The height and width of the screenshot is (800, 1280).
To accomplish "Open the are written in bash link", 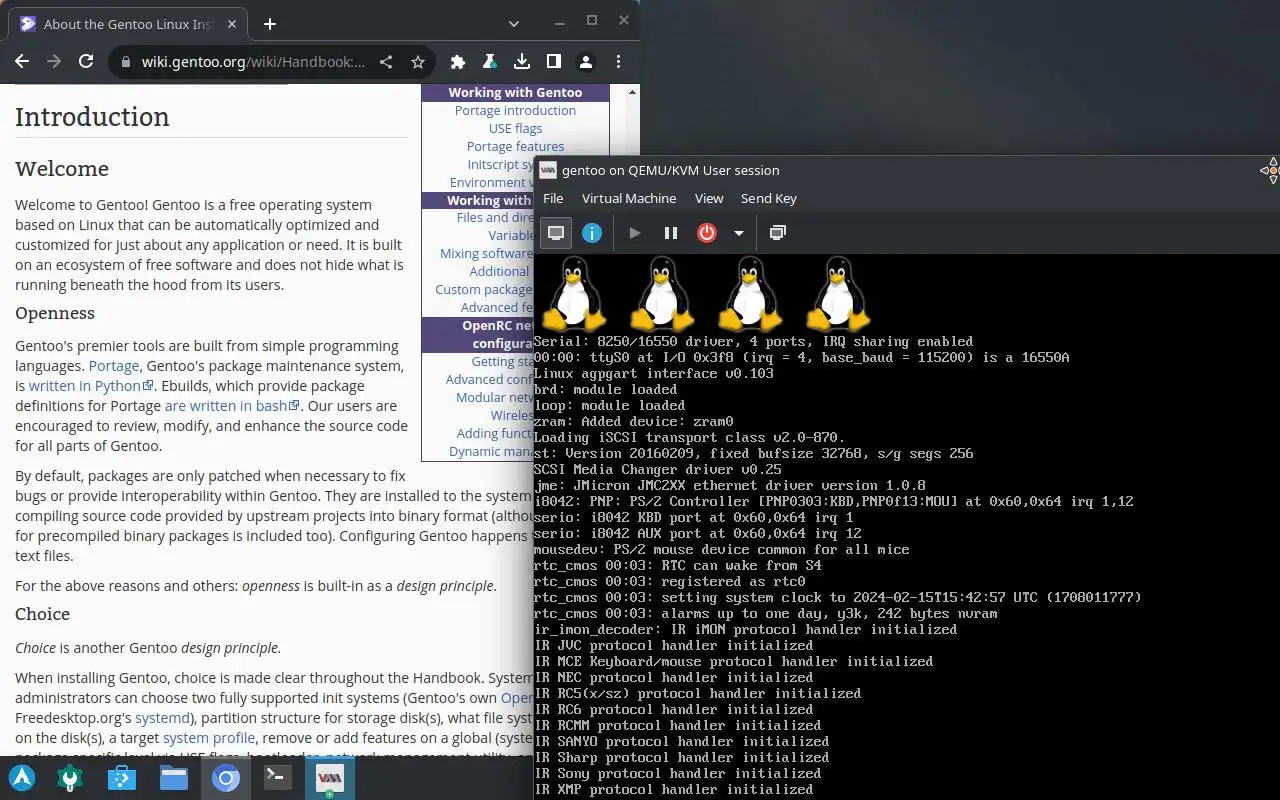I will point(232,406).
